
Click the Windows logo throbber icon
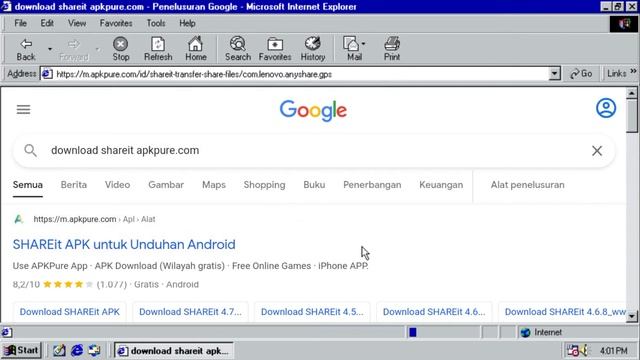pyautogui.click(x=624, y=24)
